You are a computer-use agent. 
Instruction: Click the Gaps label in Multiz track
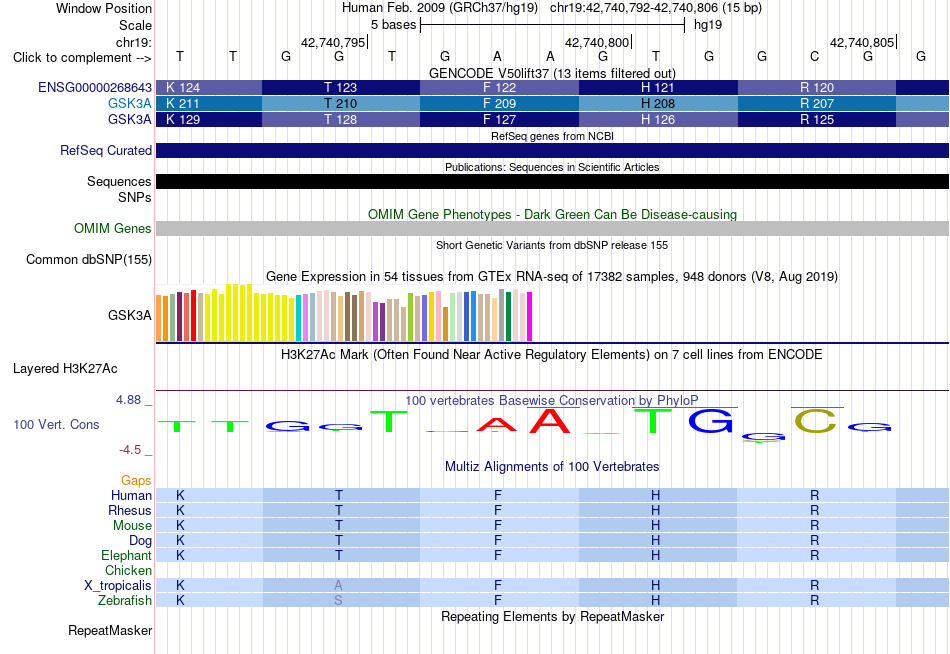(x=136, y=481)
